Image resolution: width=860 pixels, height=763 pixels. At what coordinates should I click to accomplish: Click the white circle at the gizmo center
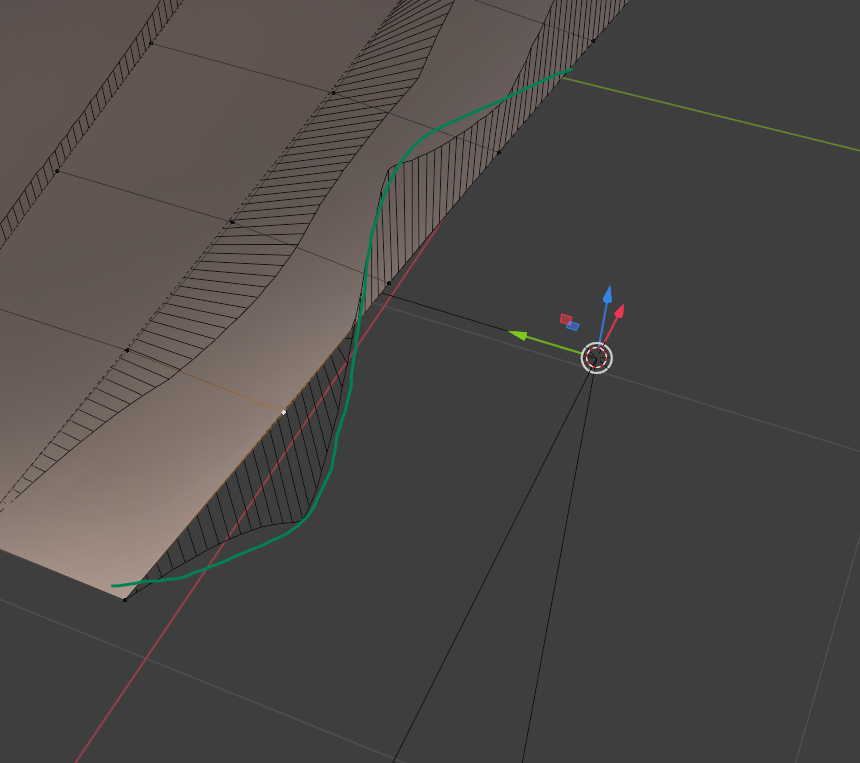click(x=596, y=357)
